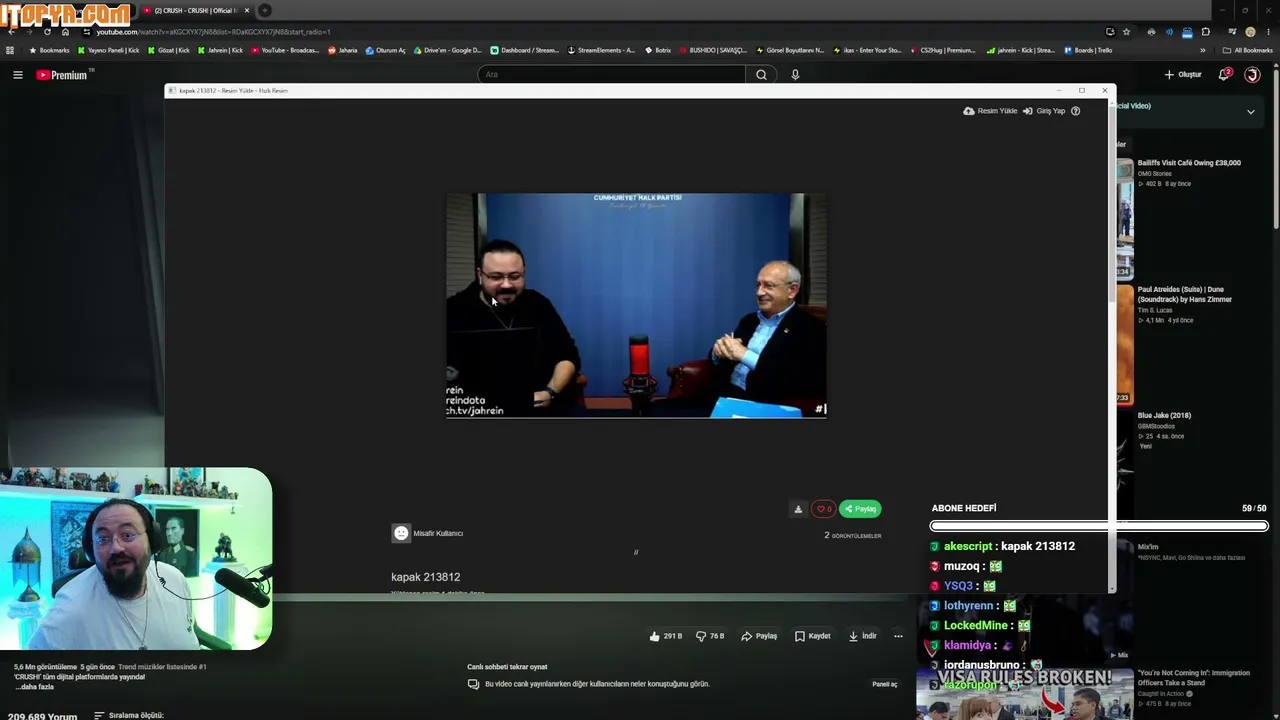
Task: Select the CRUSH Official browser tab
Action: (196, 10)
